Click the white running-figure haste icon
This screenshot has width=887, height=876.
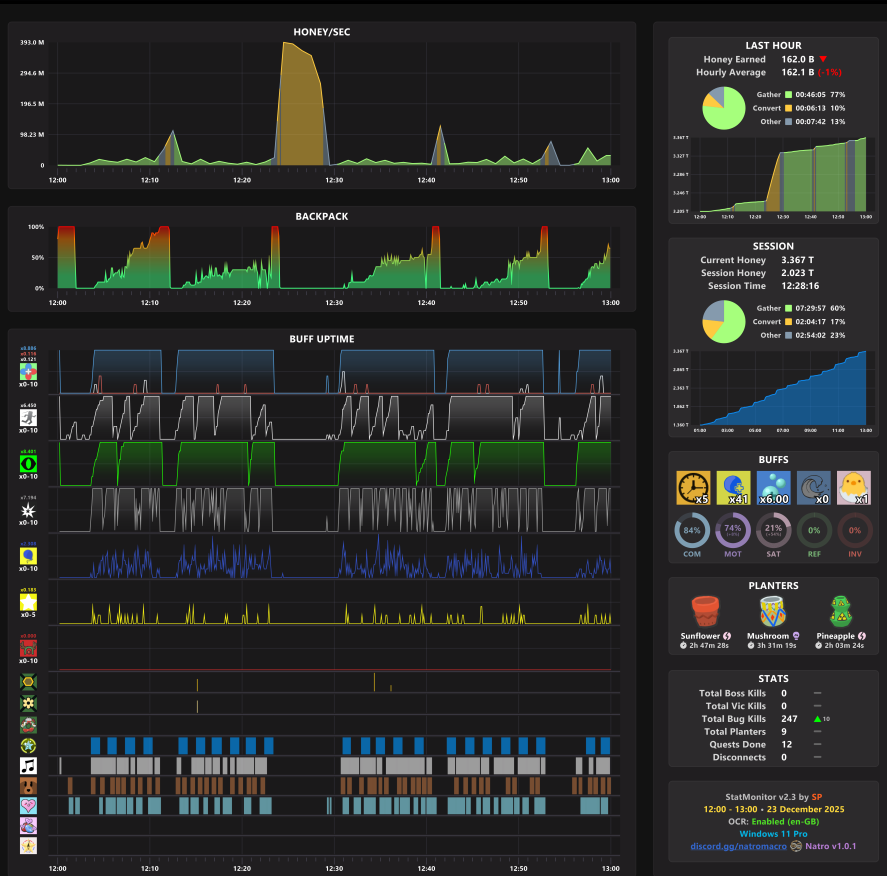point(28,418)
